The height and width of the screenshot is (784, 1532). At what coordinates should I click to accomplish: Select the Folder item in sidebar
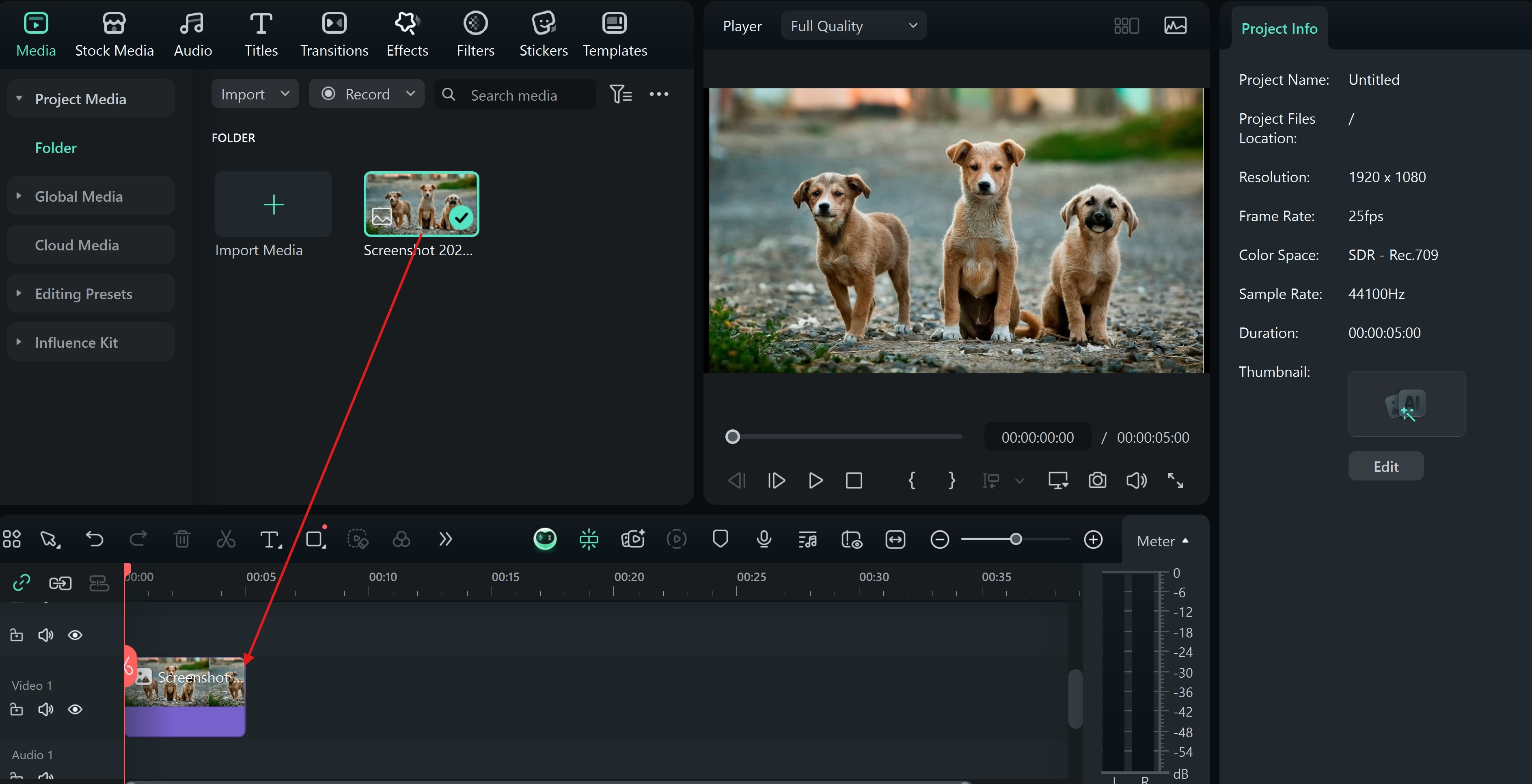point(56,147)
